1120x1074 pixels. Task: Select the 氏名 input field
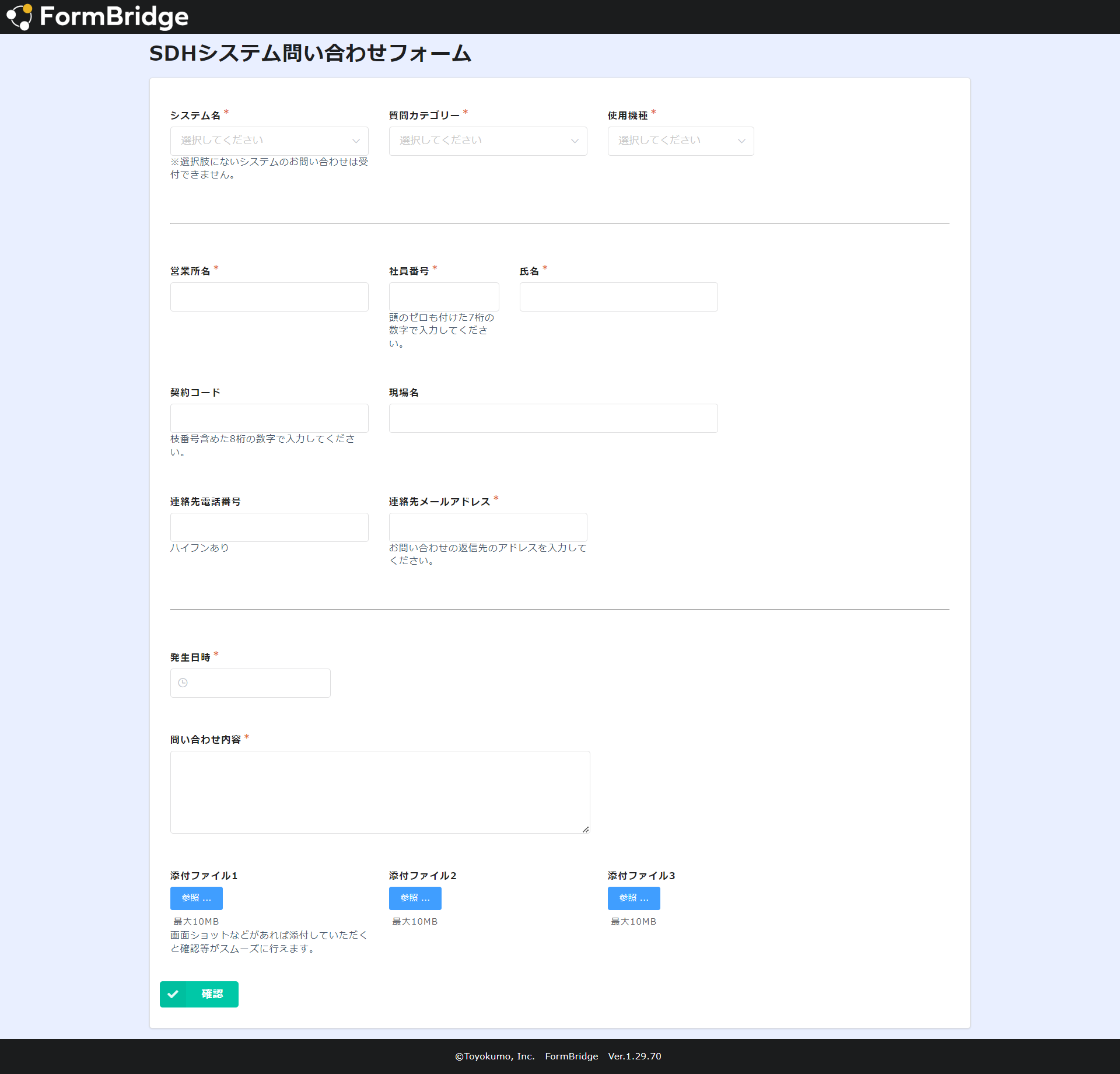click(x=618, y=297)
